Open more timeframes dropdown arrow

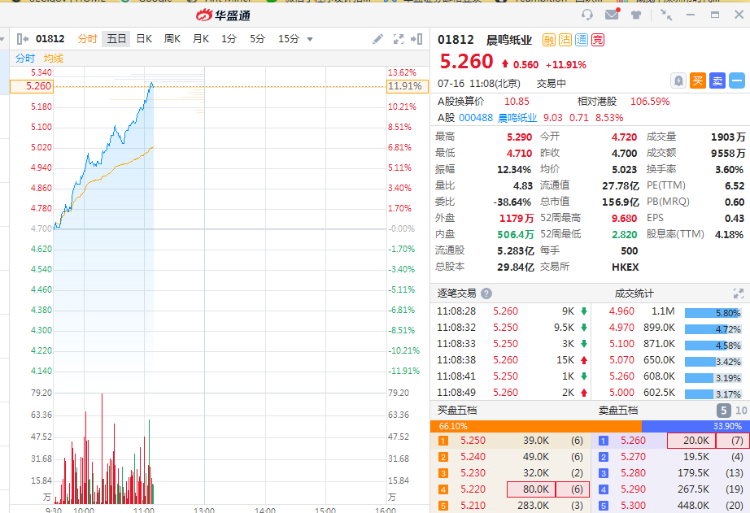(x=310, y=39)
